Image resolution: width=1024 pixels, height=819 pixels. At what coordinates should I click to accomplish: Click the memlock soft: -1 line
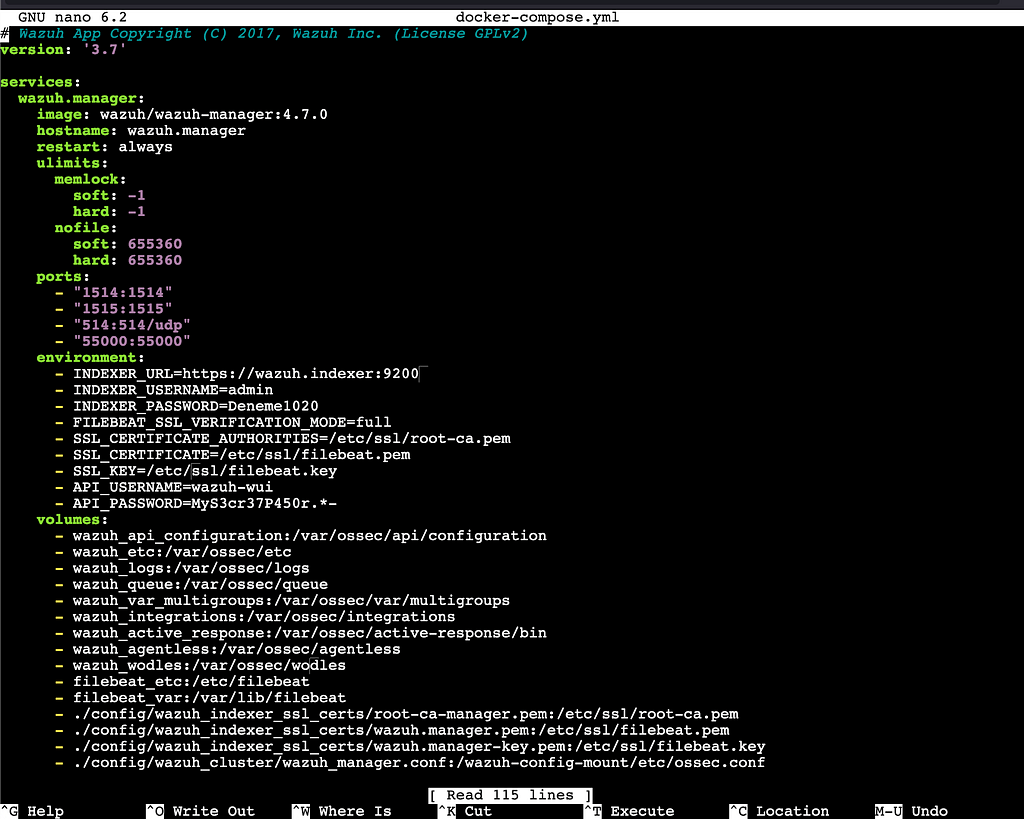coord(108,195)
